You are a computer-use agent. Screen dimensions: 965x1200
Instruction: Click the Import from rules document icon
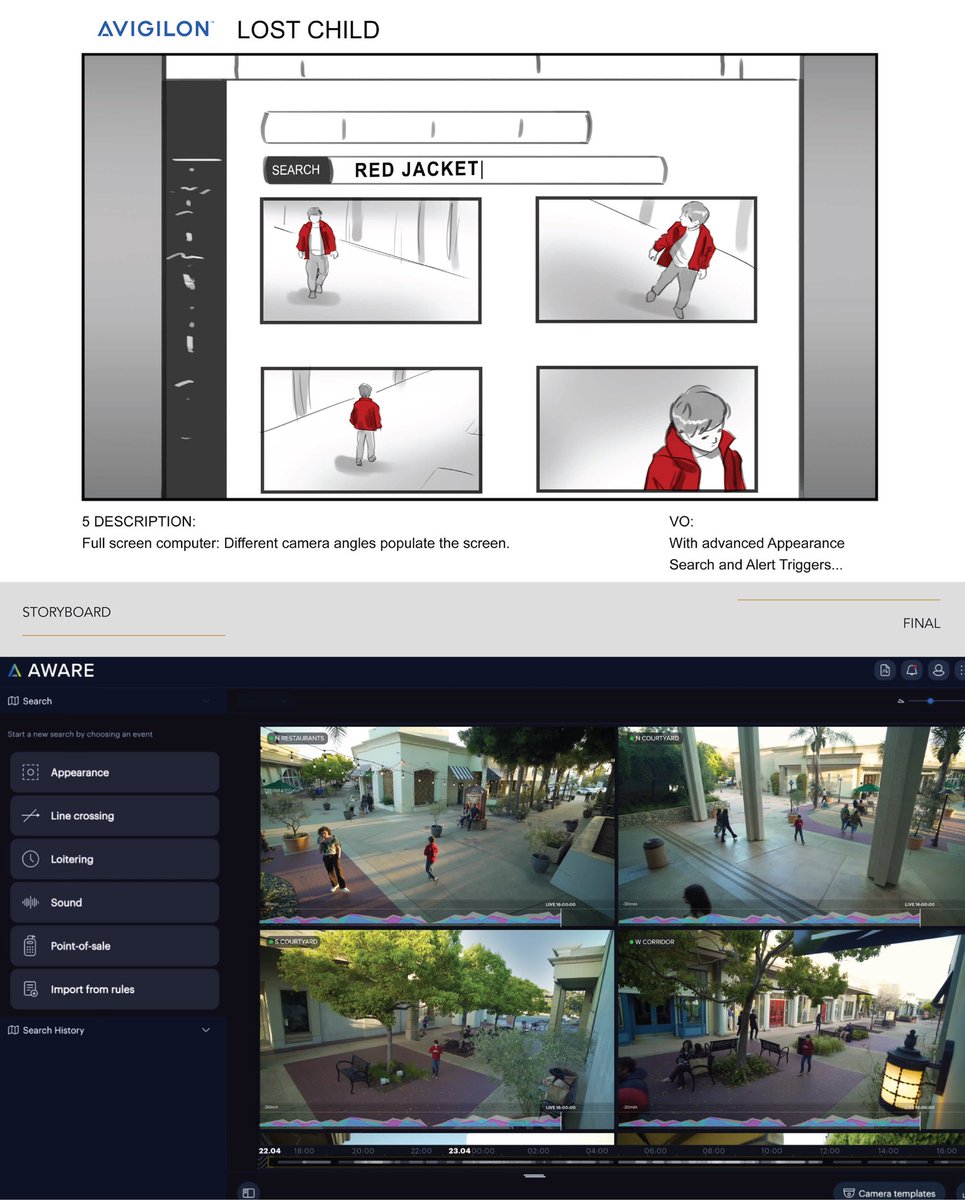tap(31, 989)
